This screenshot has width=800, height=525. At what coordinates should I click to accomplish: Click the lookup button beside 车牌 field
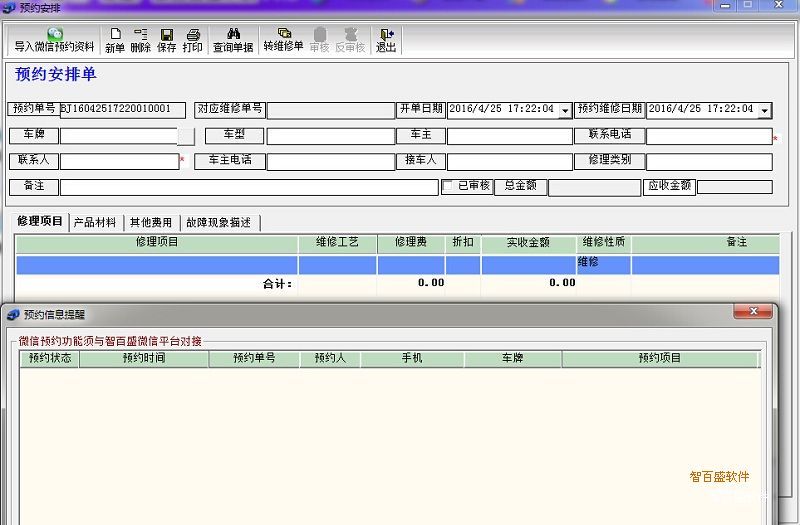[187, 136]
